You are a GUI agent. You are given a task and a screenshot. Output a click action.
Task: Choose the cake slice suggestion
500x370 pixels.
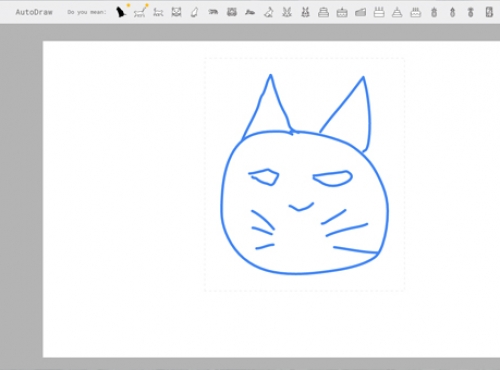[x=360, y=13]
